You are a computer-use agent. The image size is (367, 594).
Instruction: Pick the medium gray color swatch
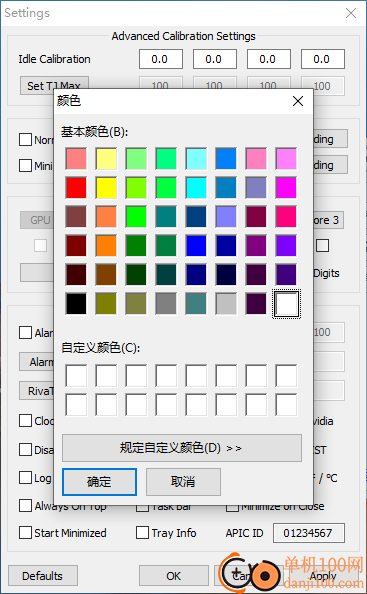(166, 303)
